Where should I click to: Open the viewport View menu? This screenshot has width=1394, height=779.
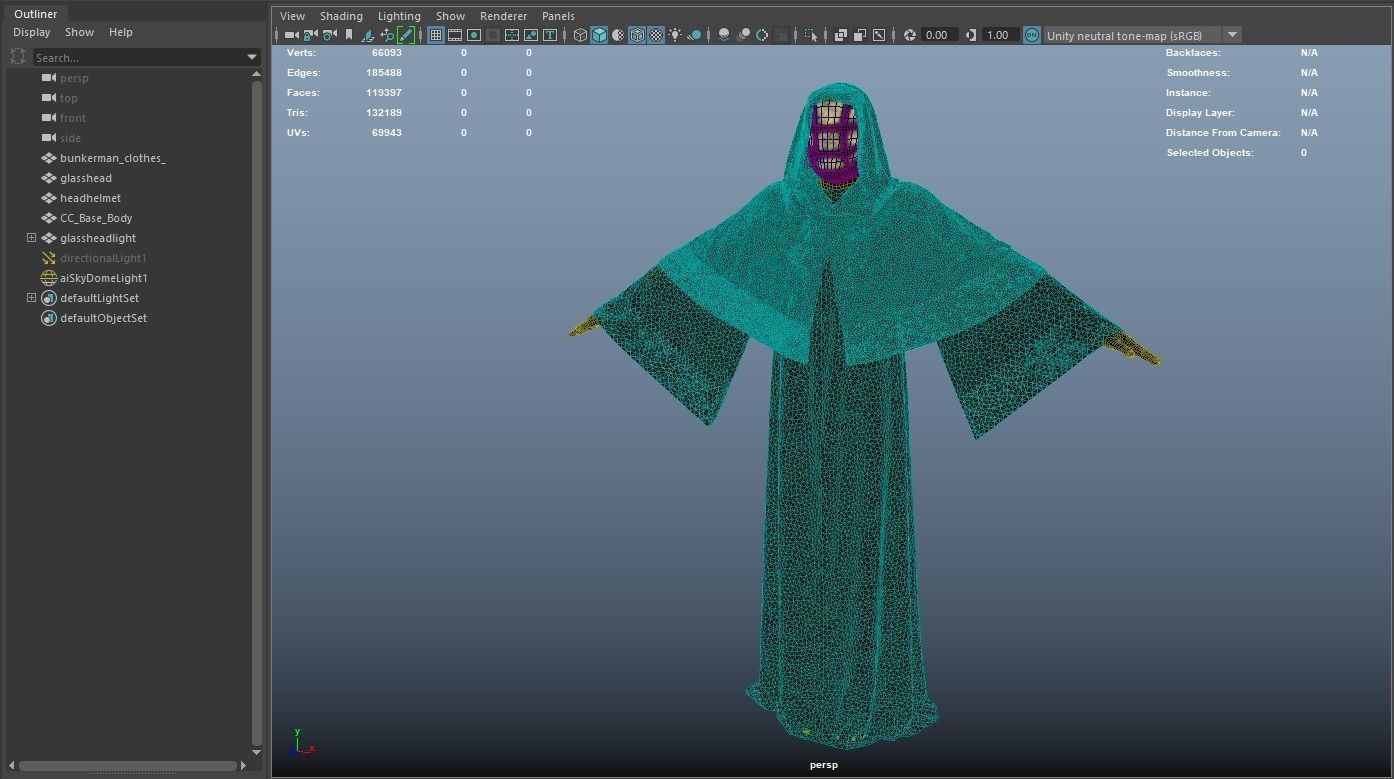pyautogui.click(x=293, y=16)
